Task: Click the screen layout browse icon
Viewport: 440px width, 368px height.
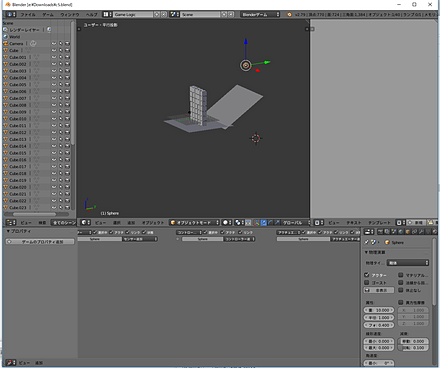Action: 107,14
